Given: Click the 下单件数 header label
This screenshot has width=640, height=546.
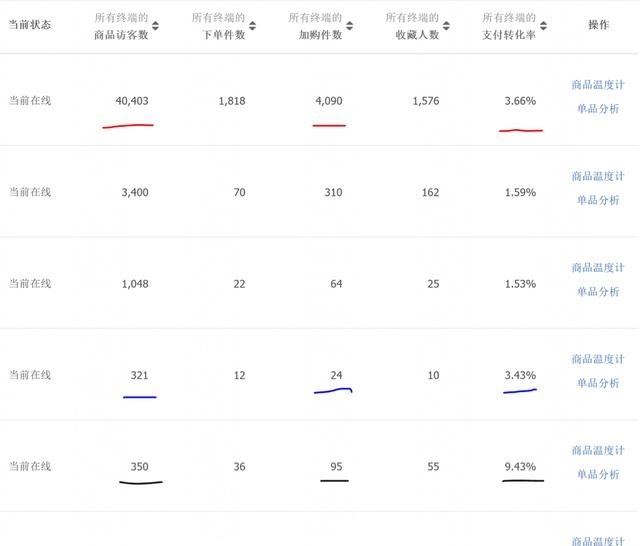Looking at the screenshot, I should coord(224,35).
